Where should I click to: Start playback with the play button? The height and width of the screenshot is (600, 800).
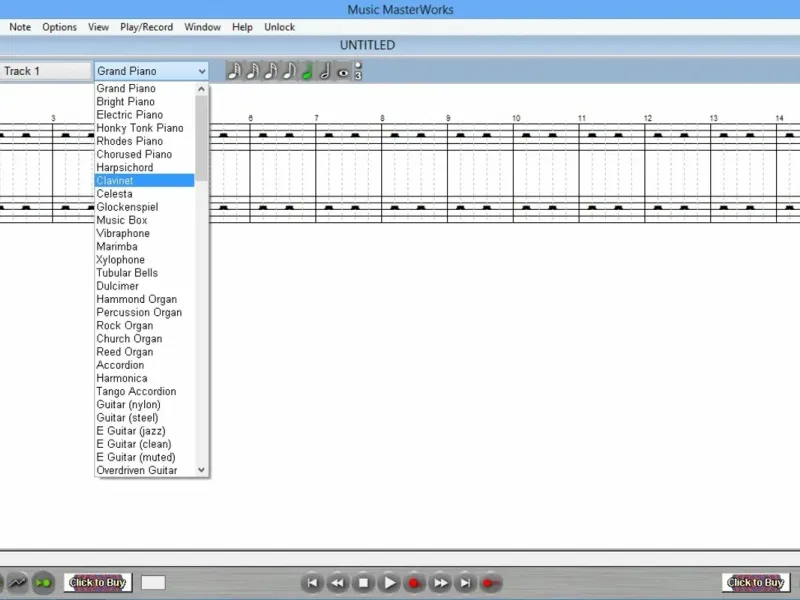point(389,582)
